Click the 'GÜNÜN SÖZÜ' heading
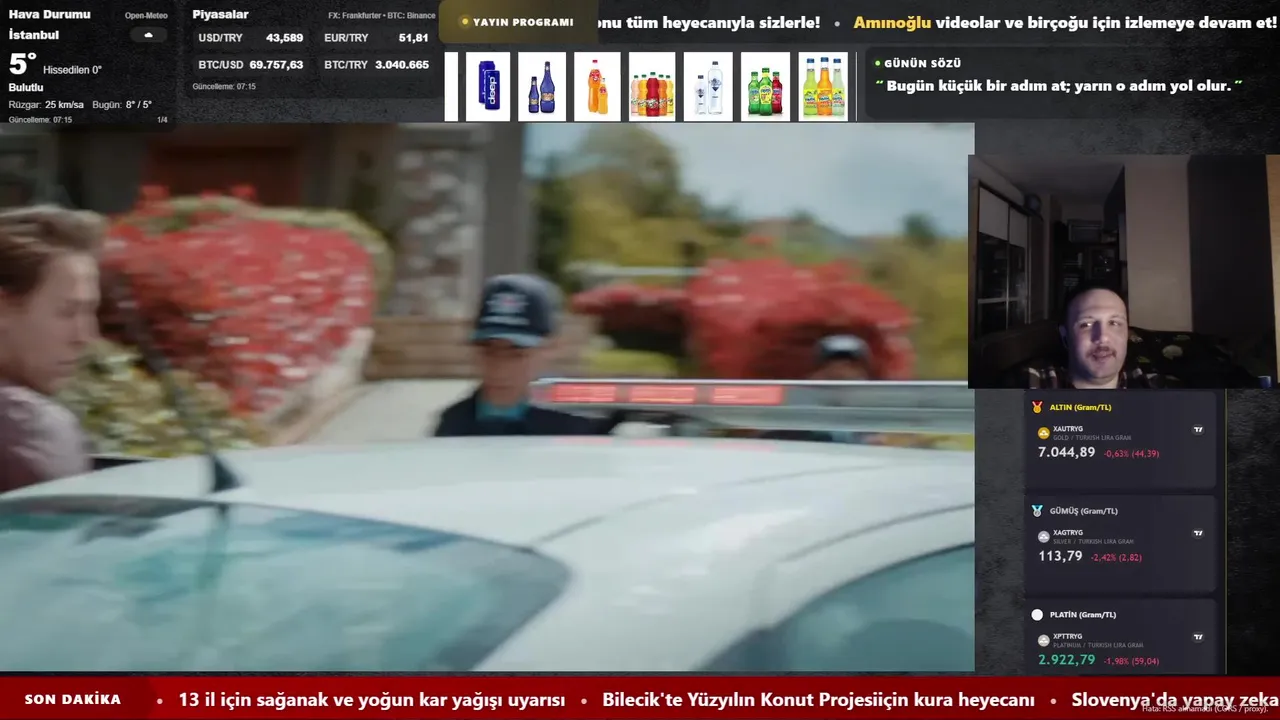1280x720 pixels. pyautogui.click(x=922, y=63)
